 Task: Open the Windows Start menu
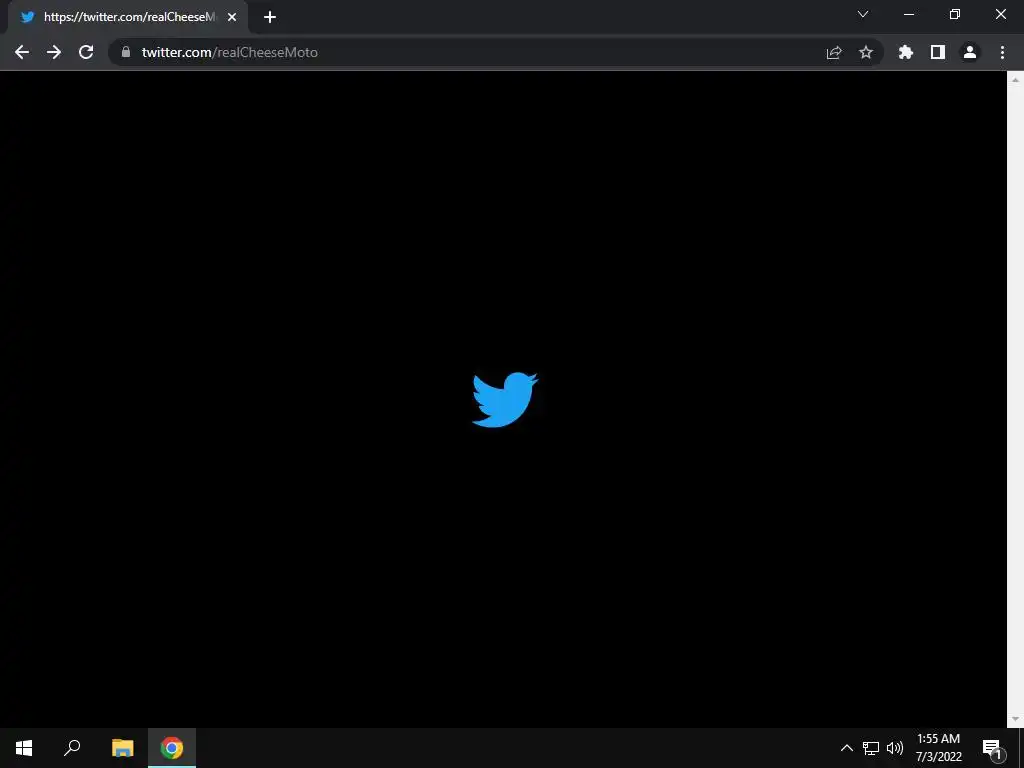(x=24, y=748)
